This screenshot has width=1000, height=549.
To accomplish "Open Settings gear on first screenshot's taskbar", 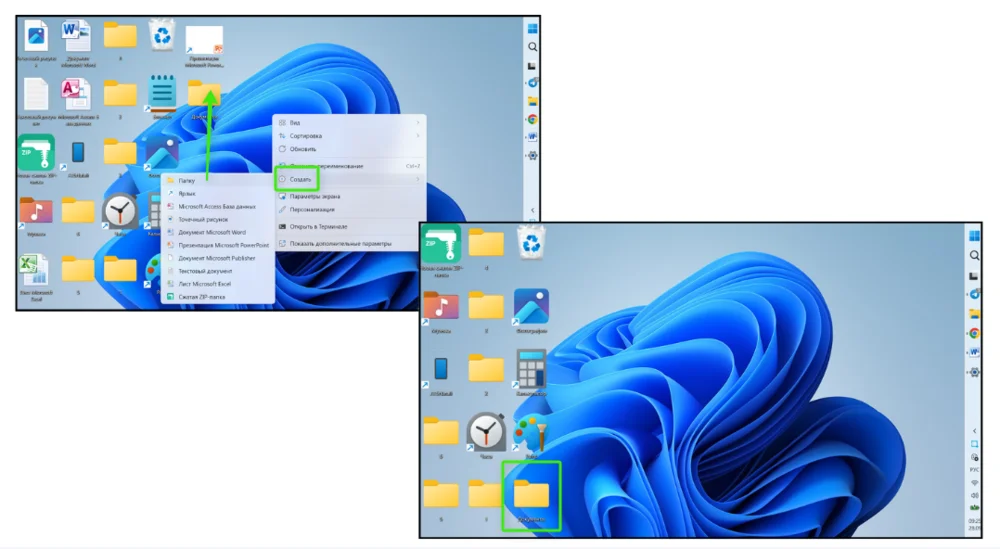I will [533, 156].
